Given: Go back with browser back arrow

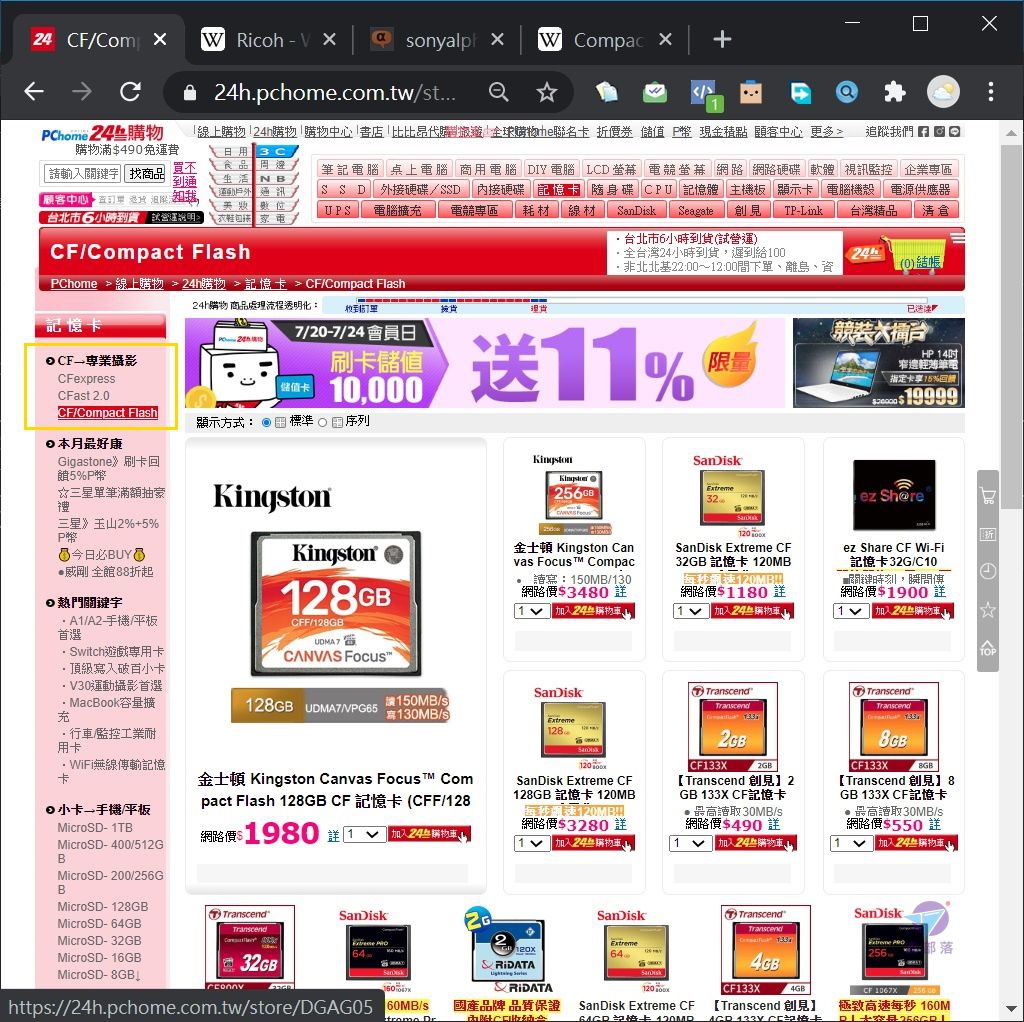Looking at the screenshot, I should [34, 92].
